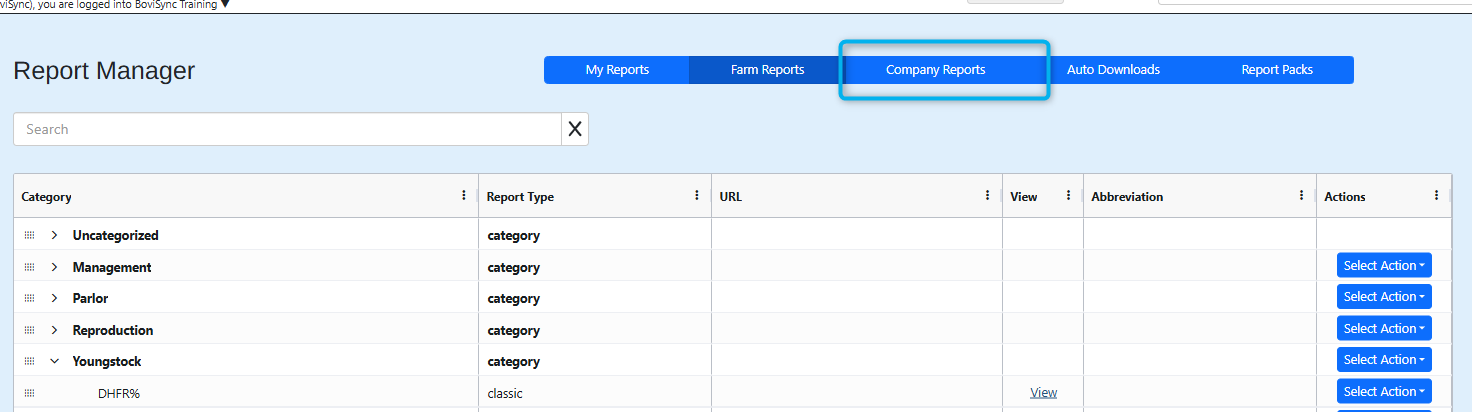Open the URL column options icon
The image size is (1472, 412).
pyautogui.click(x=988, y=196)
